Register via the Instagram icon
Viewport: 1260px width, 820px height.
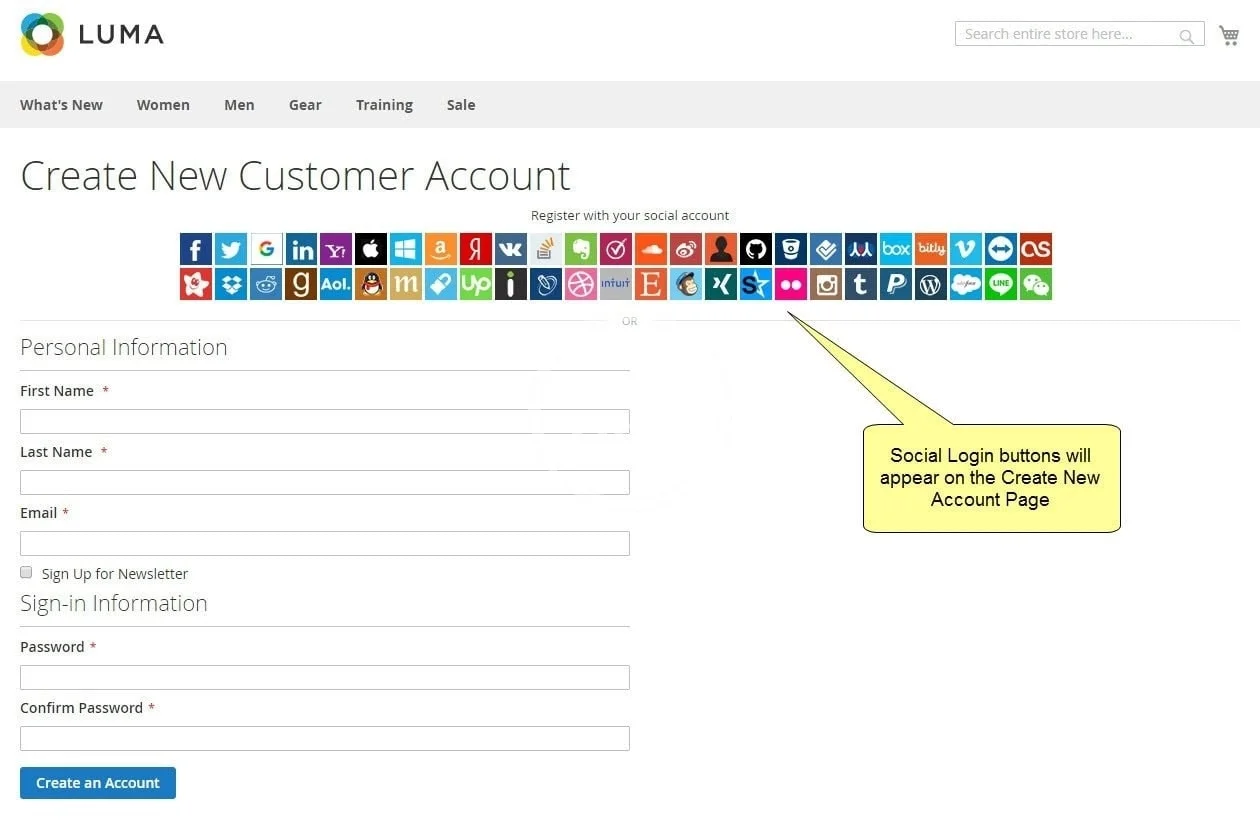(x=826, y=284)
